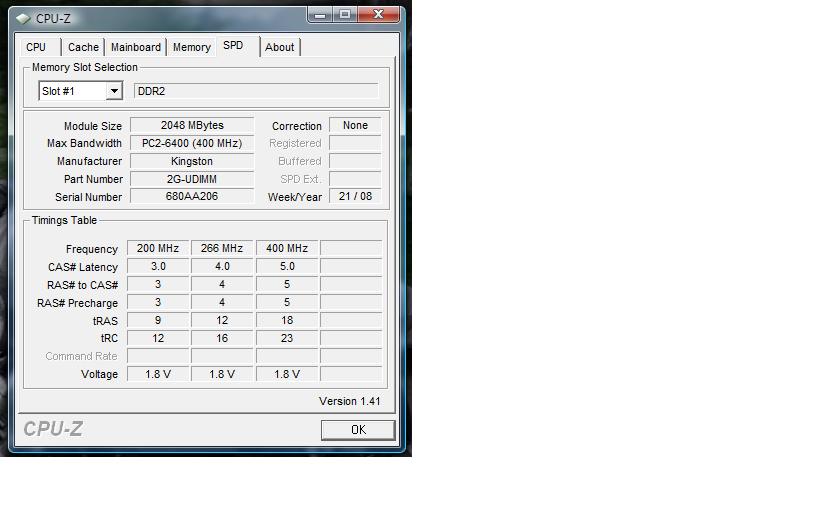Image resolution: width=840 pixels, height=525 pixels.
Task: Click CAS# Latency value 3.0
Action: pyautogui.click(x=158, y=266)
